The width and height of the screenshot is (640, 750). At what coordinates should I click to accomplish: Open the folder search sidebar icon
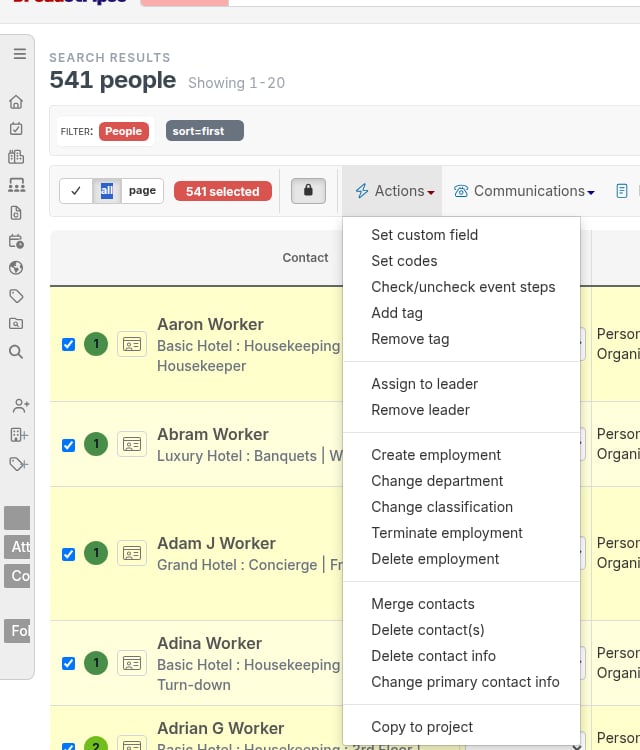(x=16, y=324)
